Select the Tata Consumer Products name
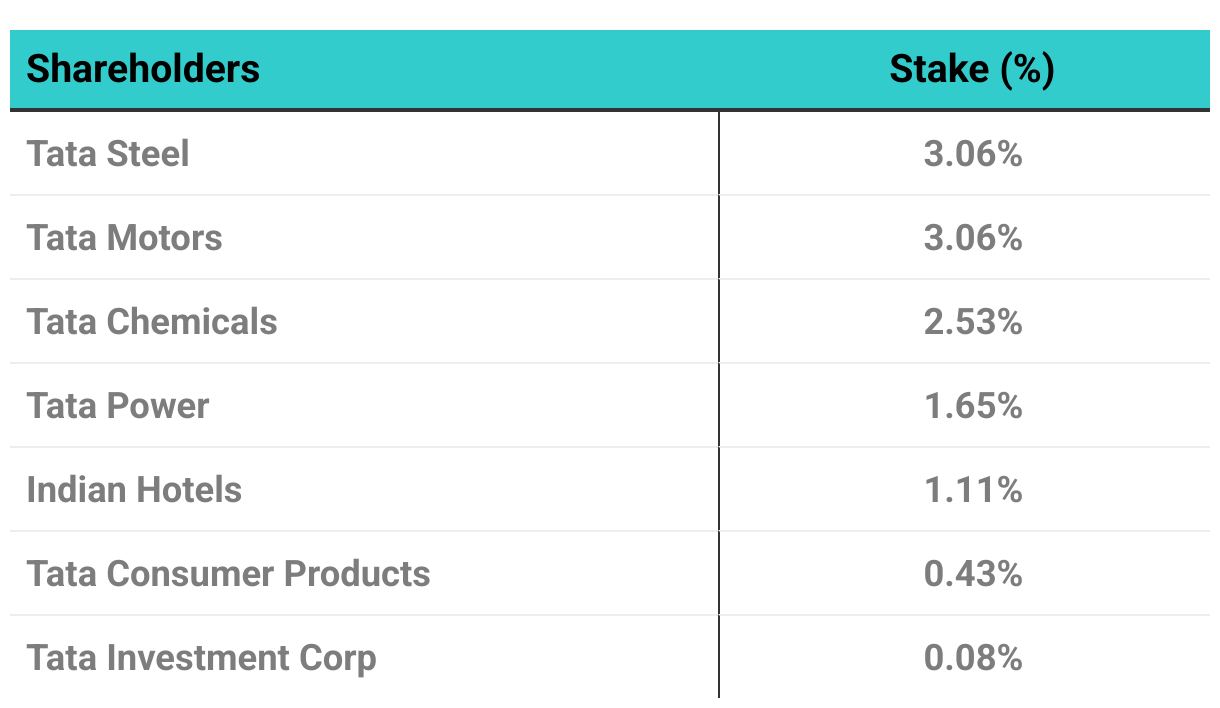 coord(228,574)
